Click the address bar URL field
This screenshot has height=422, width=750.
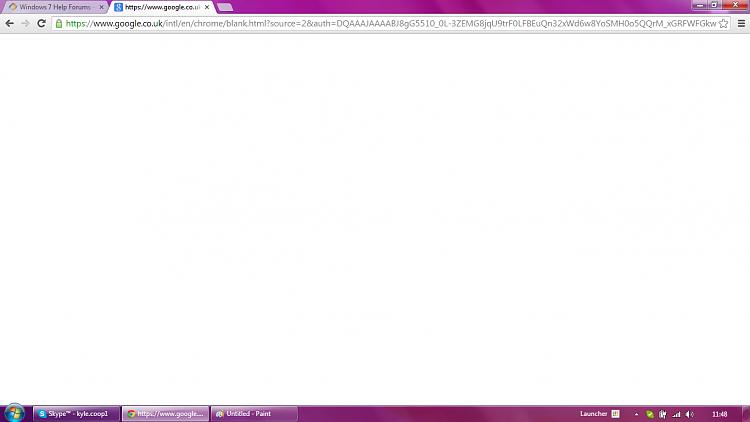click(390, 23)
